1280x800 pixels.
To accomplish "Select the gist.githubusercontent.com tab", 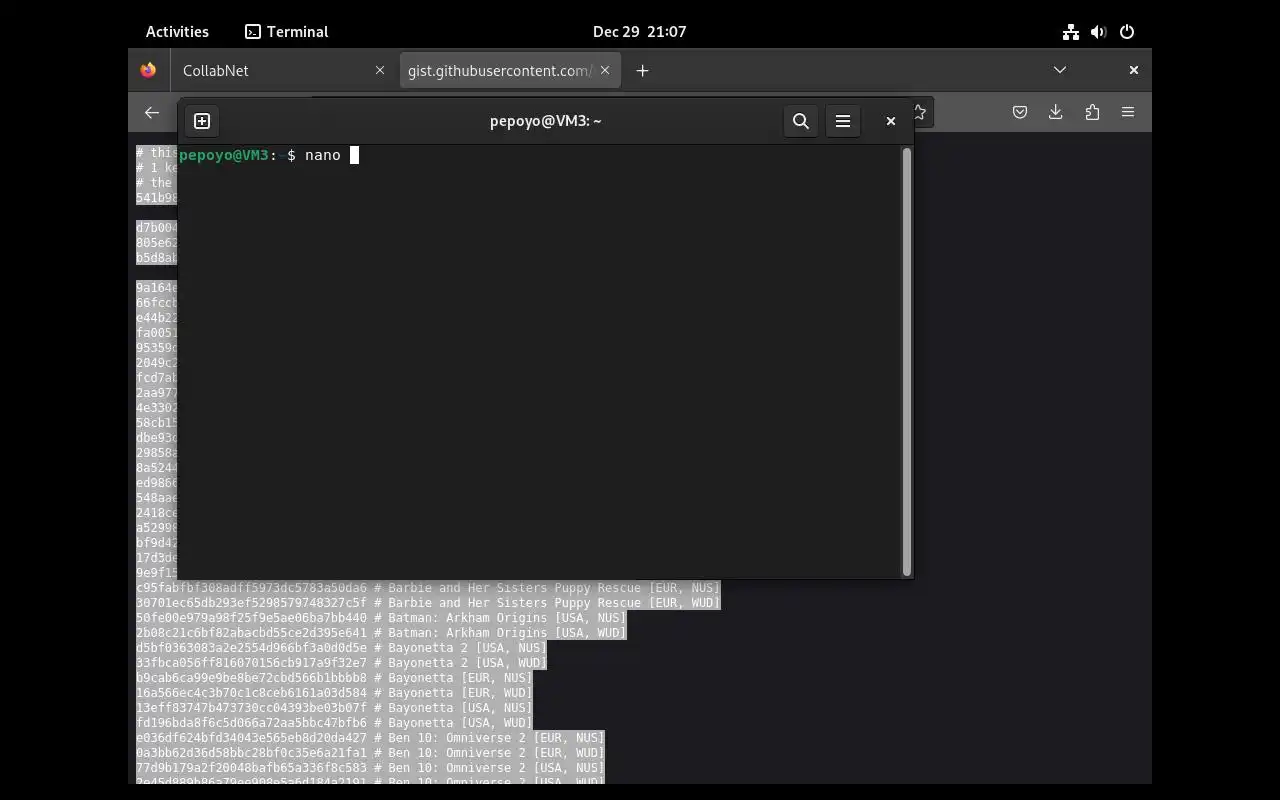I will [x=510, y=71].
